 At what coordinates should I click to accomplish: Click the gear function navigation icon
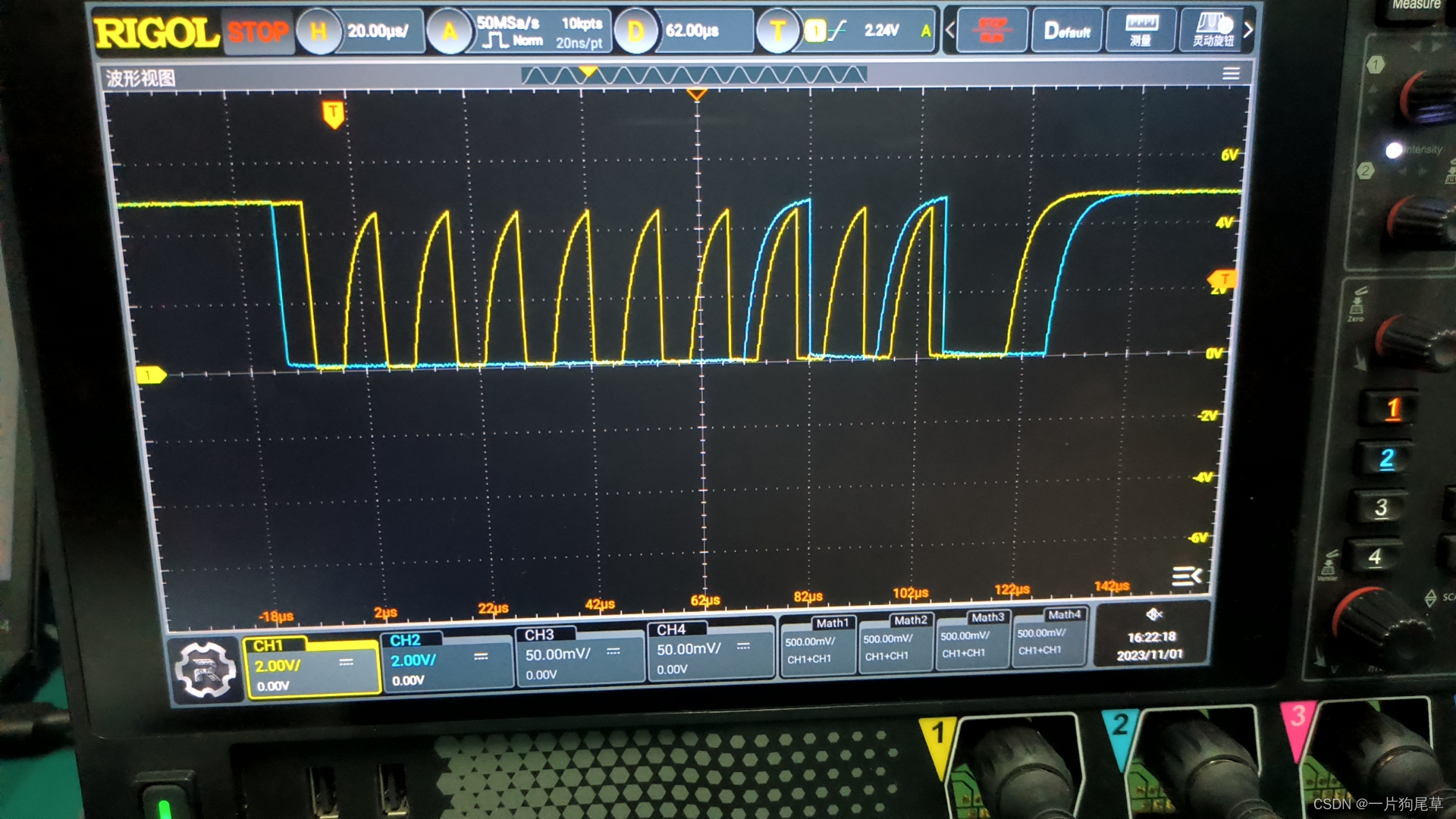[205, 670]
